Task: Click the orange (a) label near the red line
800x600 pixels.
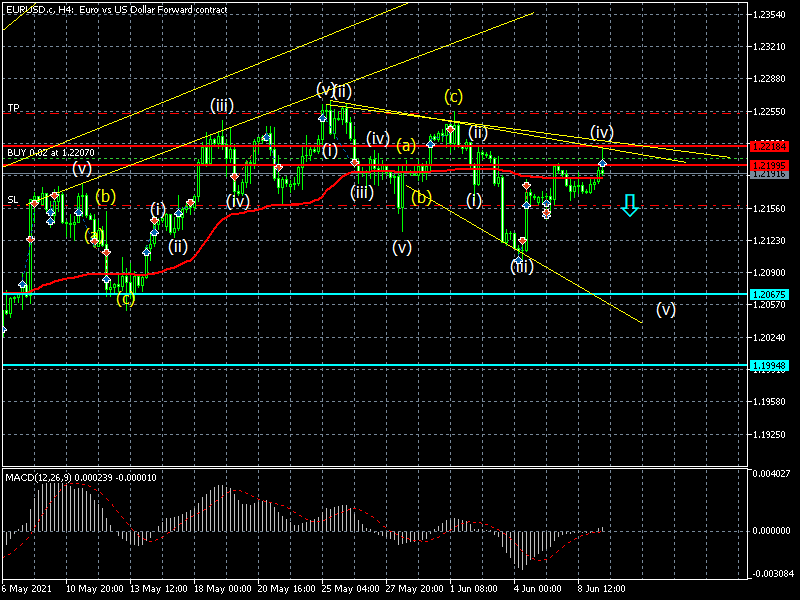Action: [406, 145]
